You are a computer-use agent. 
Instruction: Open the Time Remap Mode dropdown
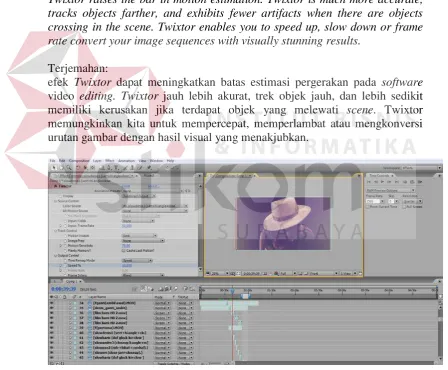137,260
